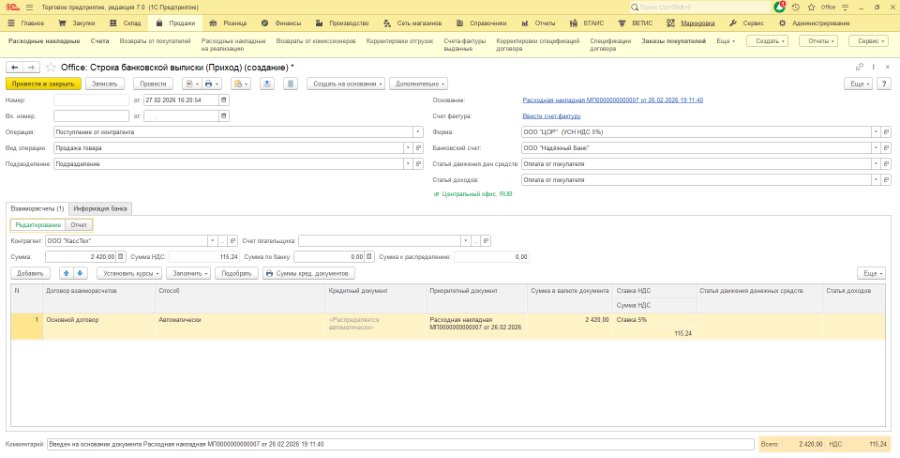Go back with the left arrow button
900x458 pixels.
click(14, 67)
